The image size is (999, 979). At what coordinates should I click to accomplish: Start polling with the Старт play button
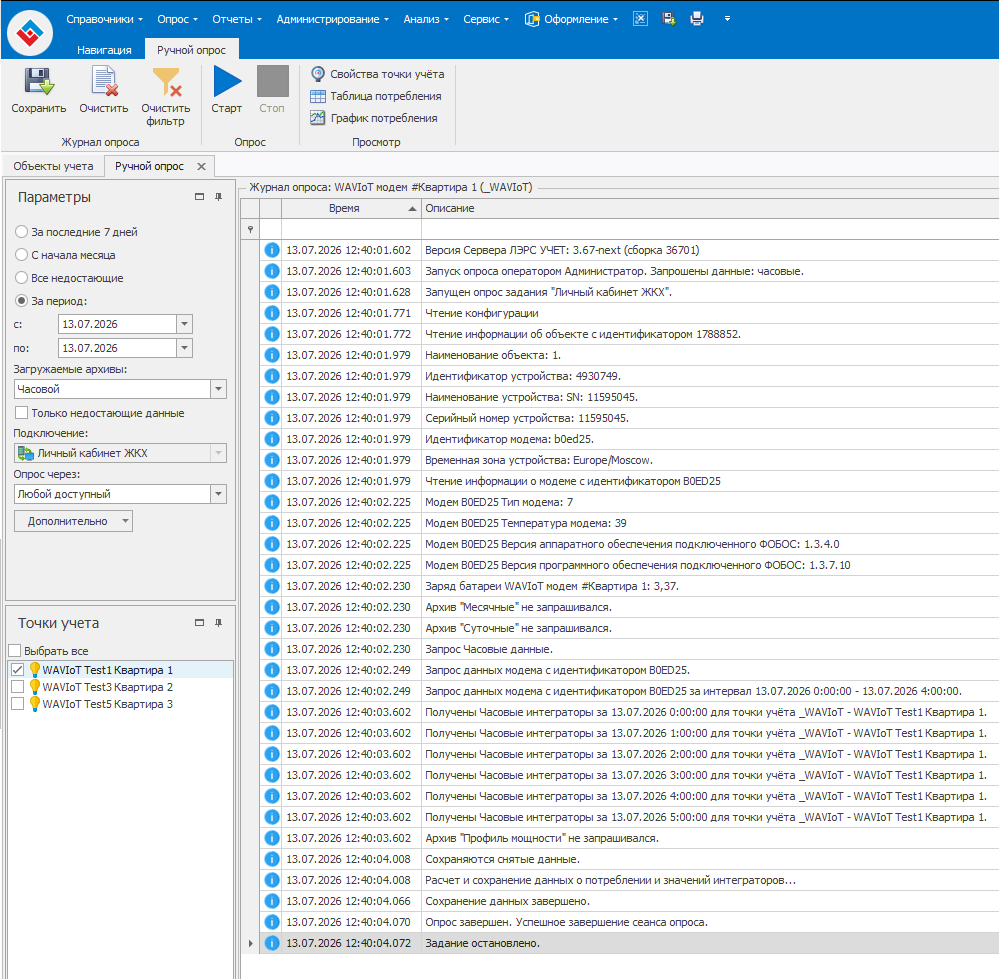pos(227,90)
